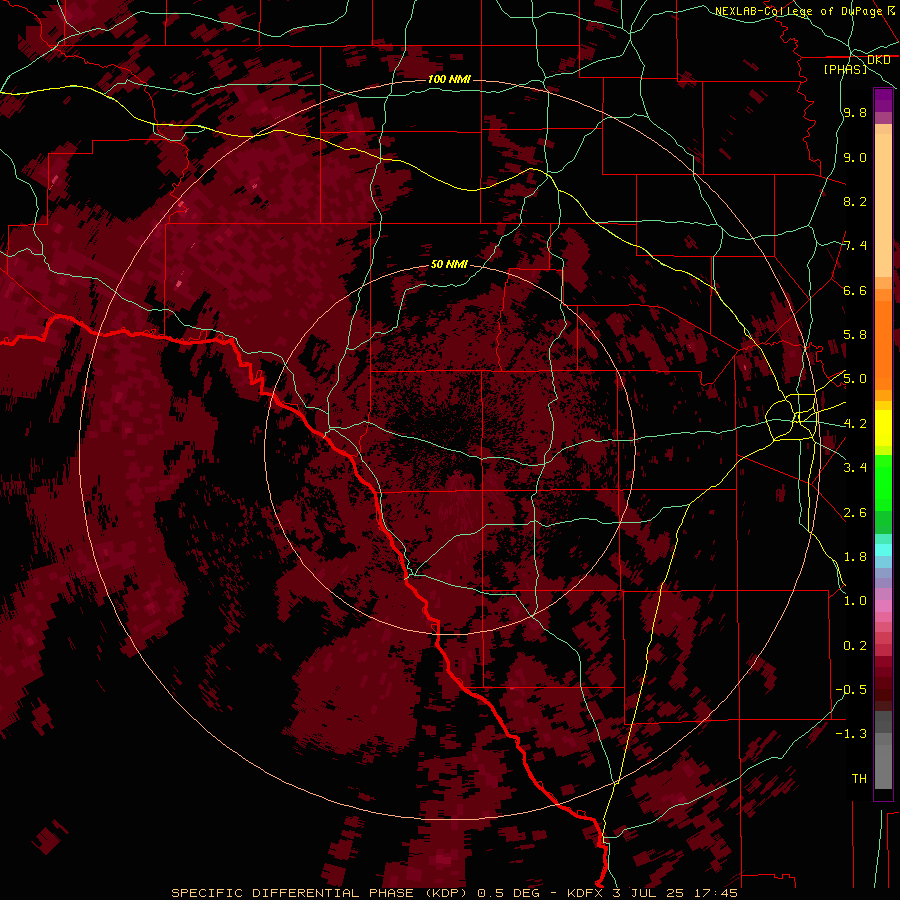
Task: Click the pink segment of color bar
Action: (x=883, y=606)
